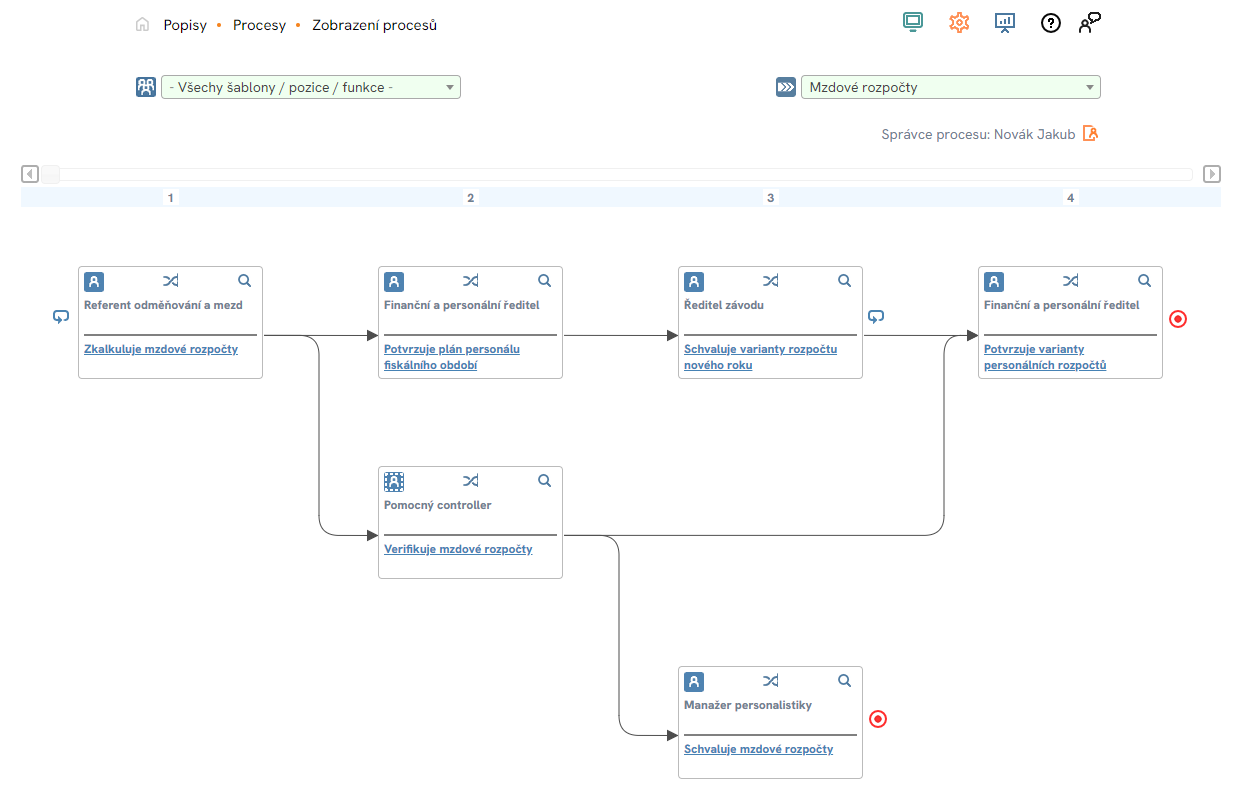Click loop icon left of Referent odměňování box
The width and height of the screenshot is (1245, 801).
coord(61,317)
